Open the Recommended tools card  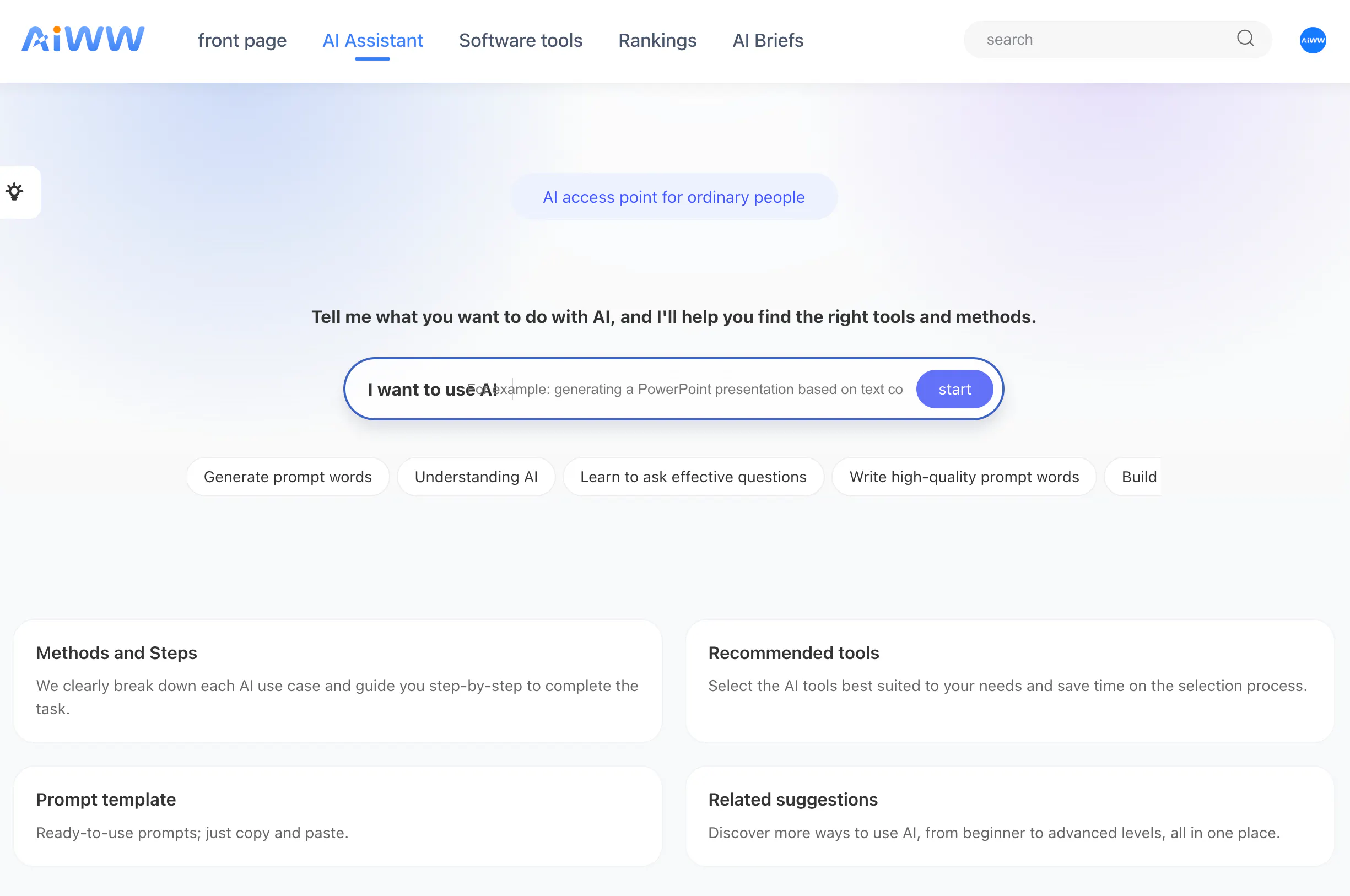(x=1009, y=681)
